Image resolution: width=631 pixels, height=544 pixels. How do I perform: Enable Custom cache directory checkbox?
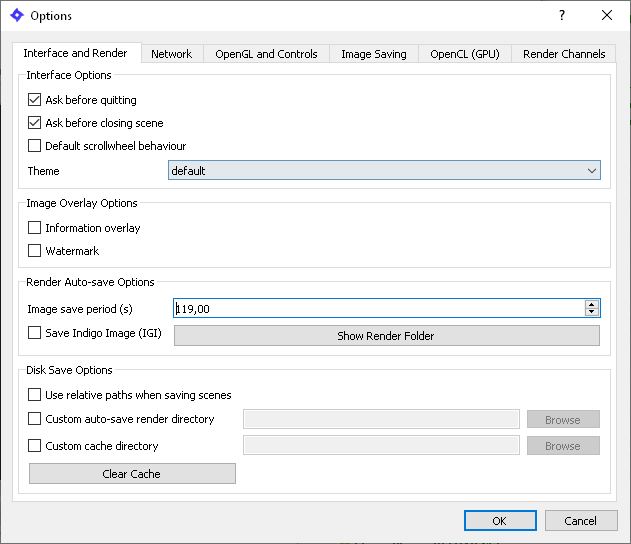pyautogui.click(x=36, y=446)
